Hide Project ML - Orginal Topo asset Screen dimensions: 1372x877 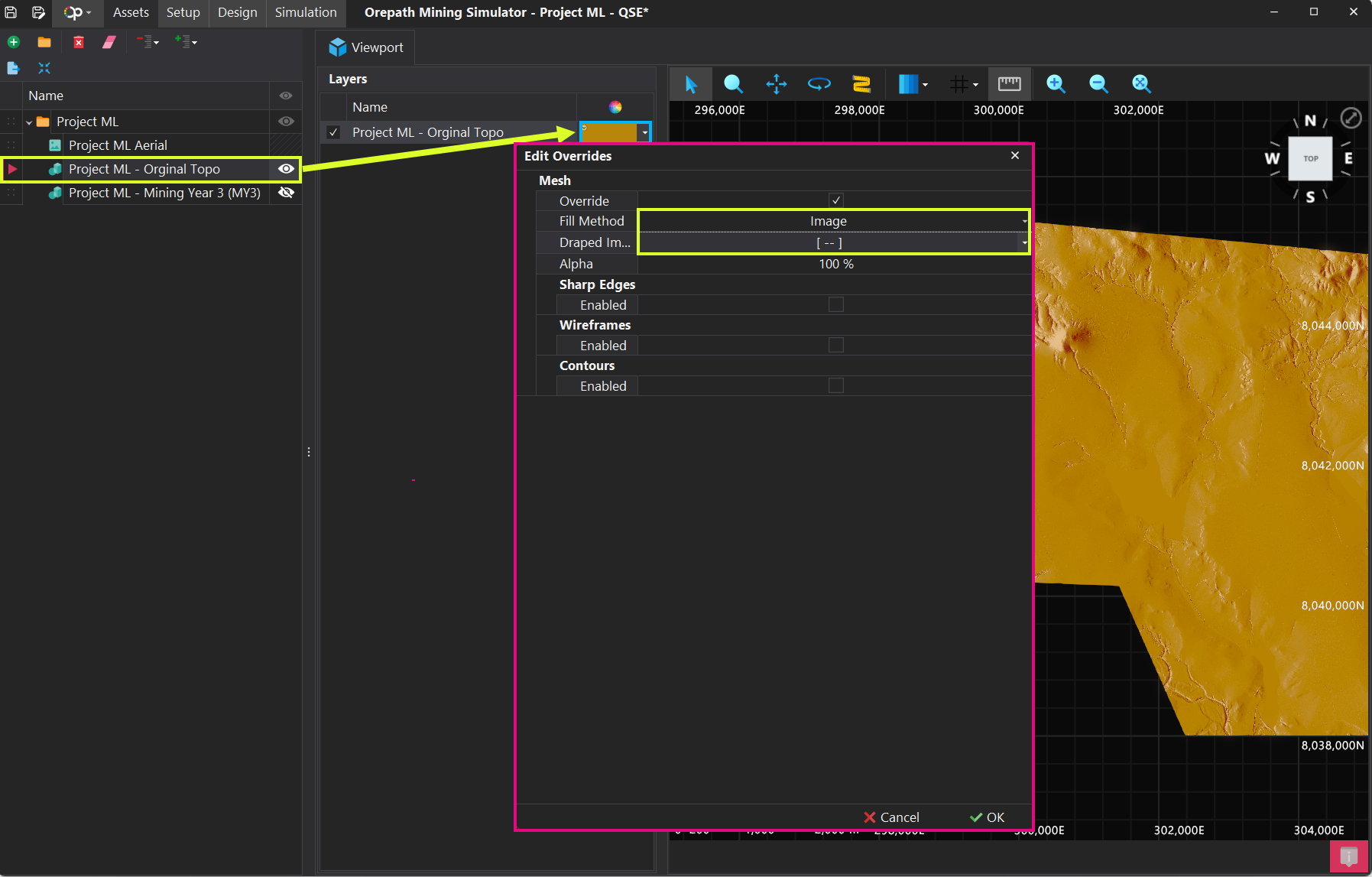(x=286, y=169)
